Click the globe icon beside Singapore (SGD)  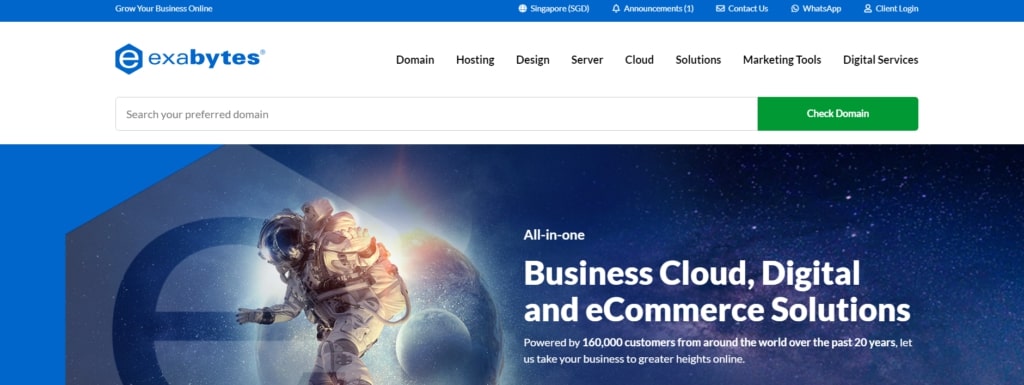522,8
